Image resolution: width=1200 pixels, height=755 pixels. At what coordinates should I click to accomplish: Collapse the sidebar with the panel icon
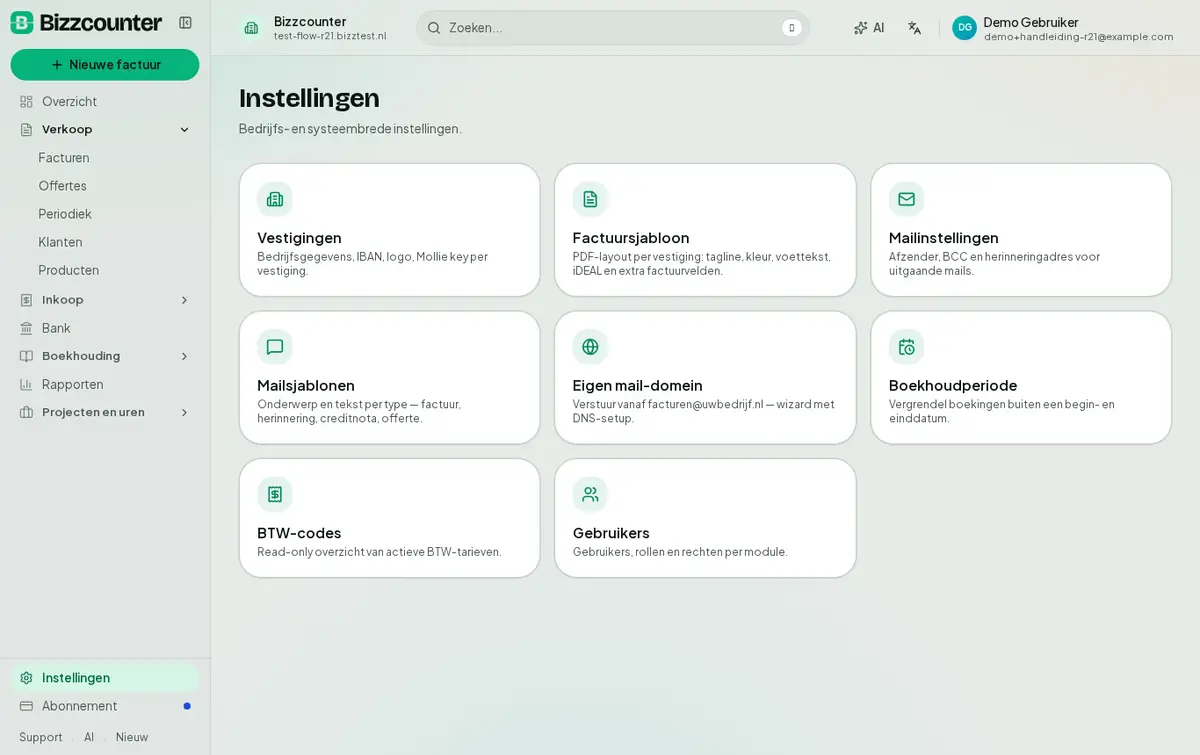click(185, 22)
